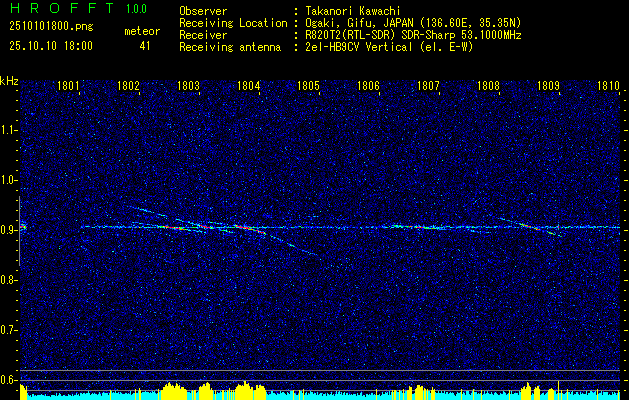
Task: Click the meteor label
Action: tap(142, 31)
